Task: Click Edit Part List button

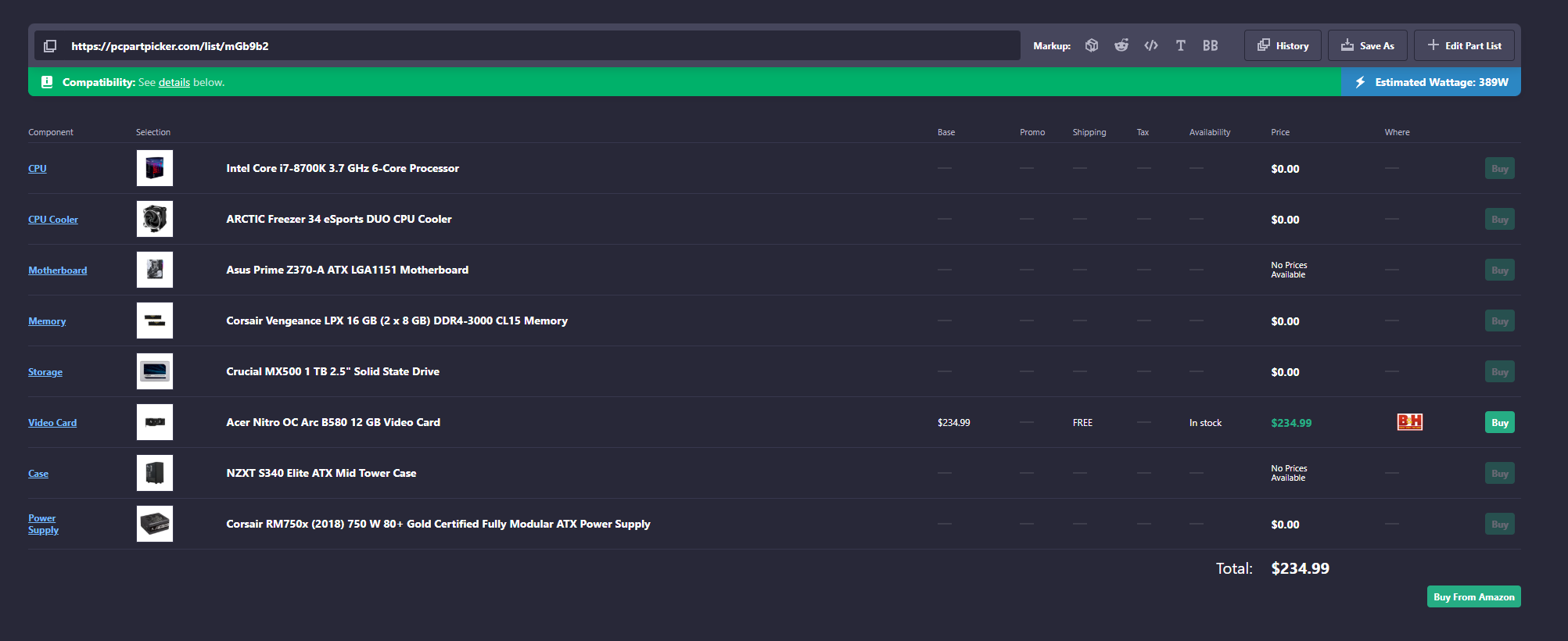Action: [x=1464, y=45]
